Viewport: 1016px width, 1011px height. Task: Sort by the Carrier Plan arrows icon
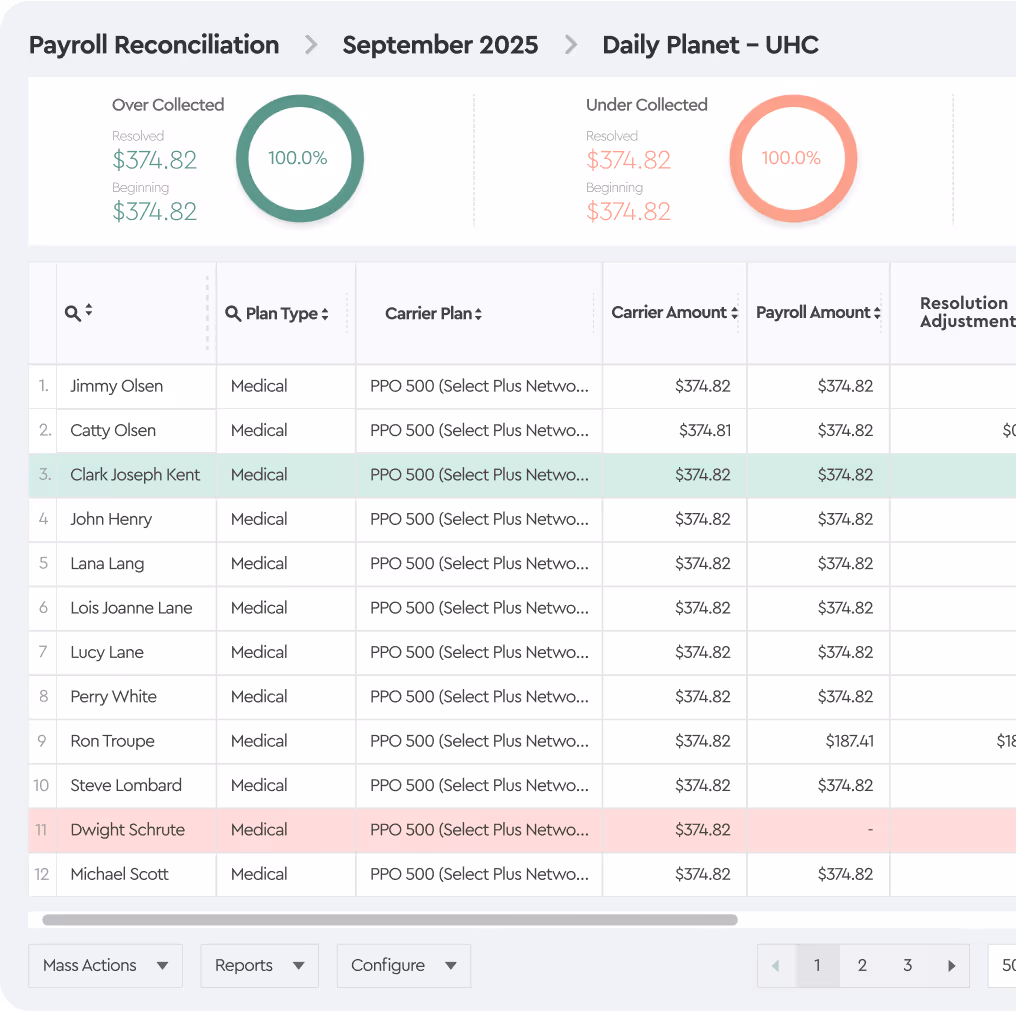pos(479,314)
